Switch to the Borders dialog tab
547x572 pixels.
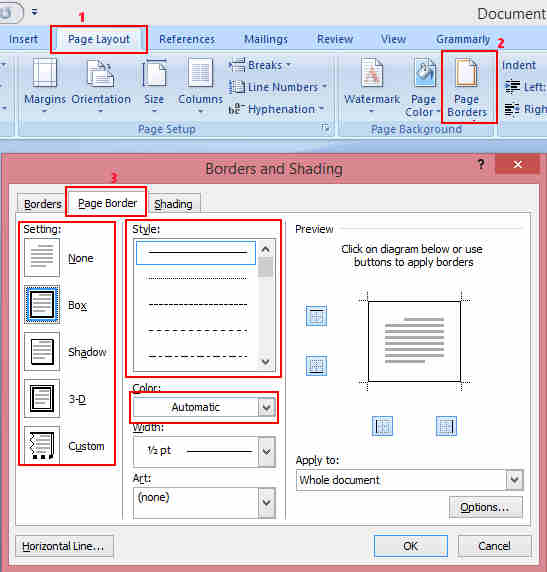(x=42, y=204)
